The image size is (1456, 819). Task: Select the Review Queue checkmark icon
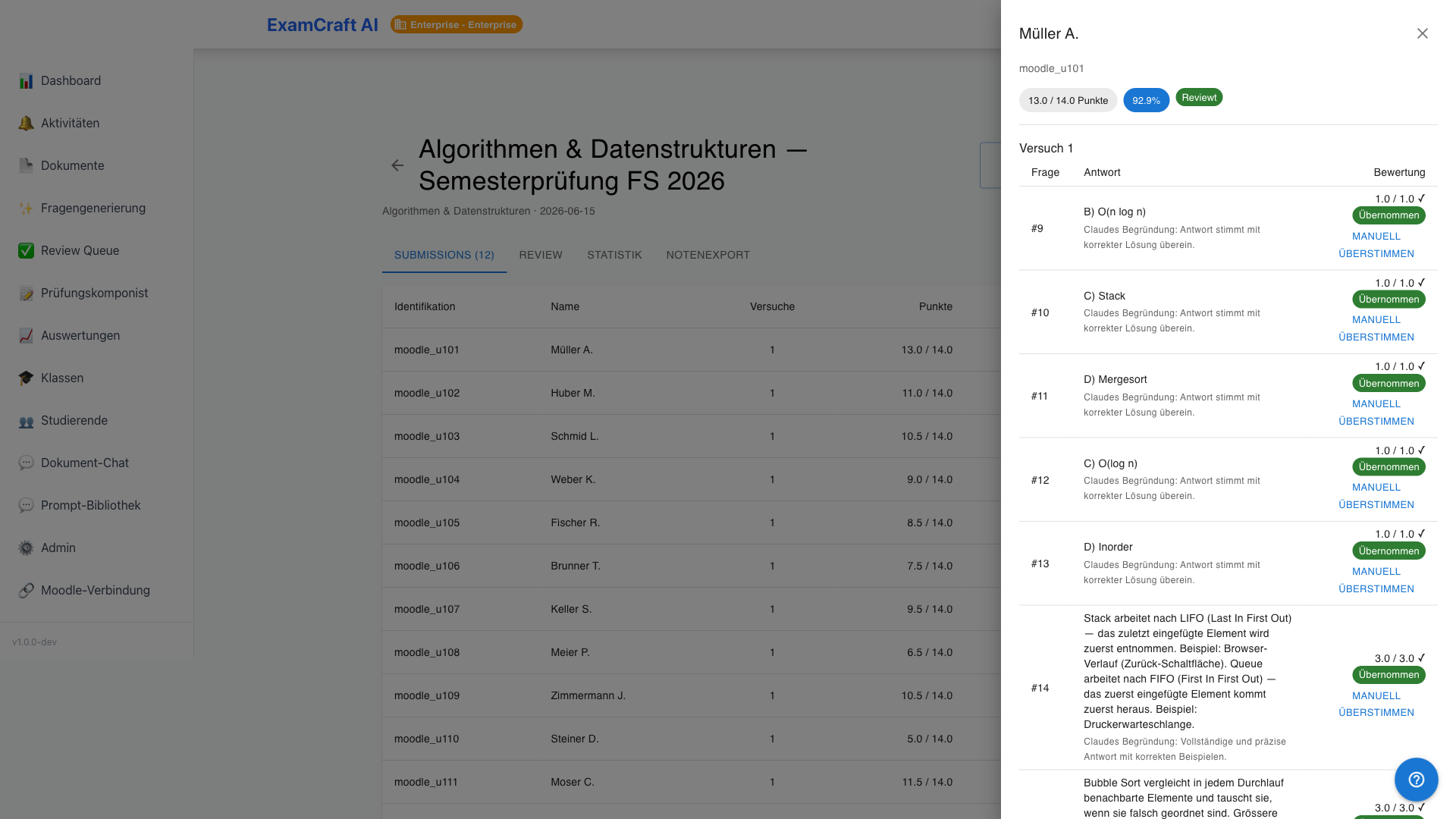coord(26,251)
